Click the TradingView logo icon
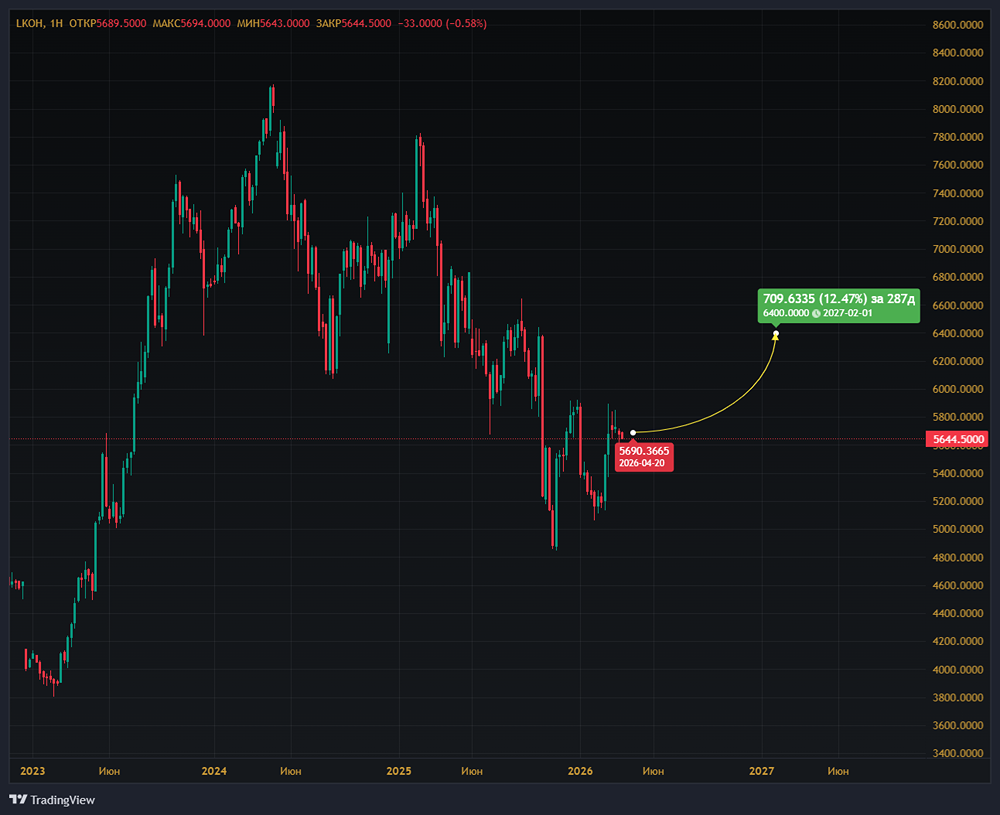This screenshot has width=1000, height=815. point(18,799)
